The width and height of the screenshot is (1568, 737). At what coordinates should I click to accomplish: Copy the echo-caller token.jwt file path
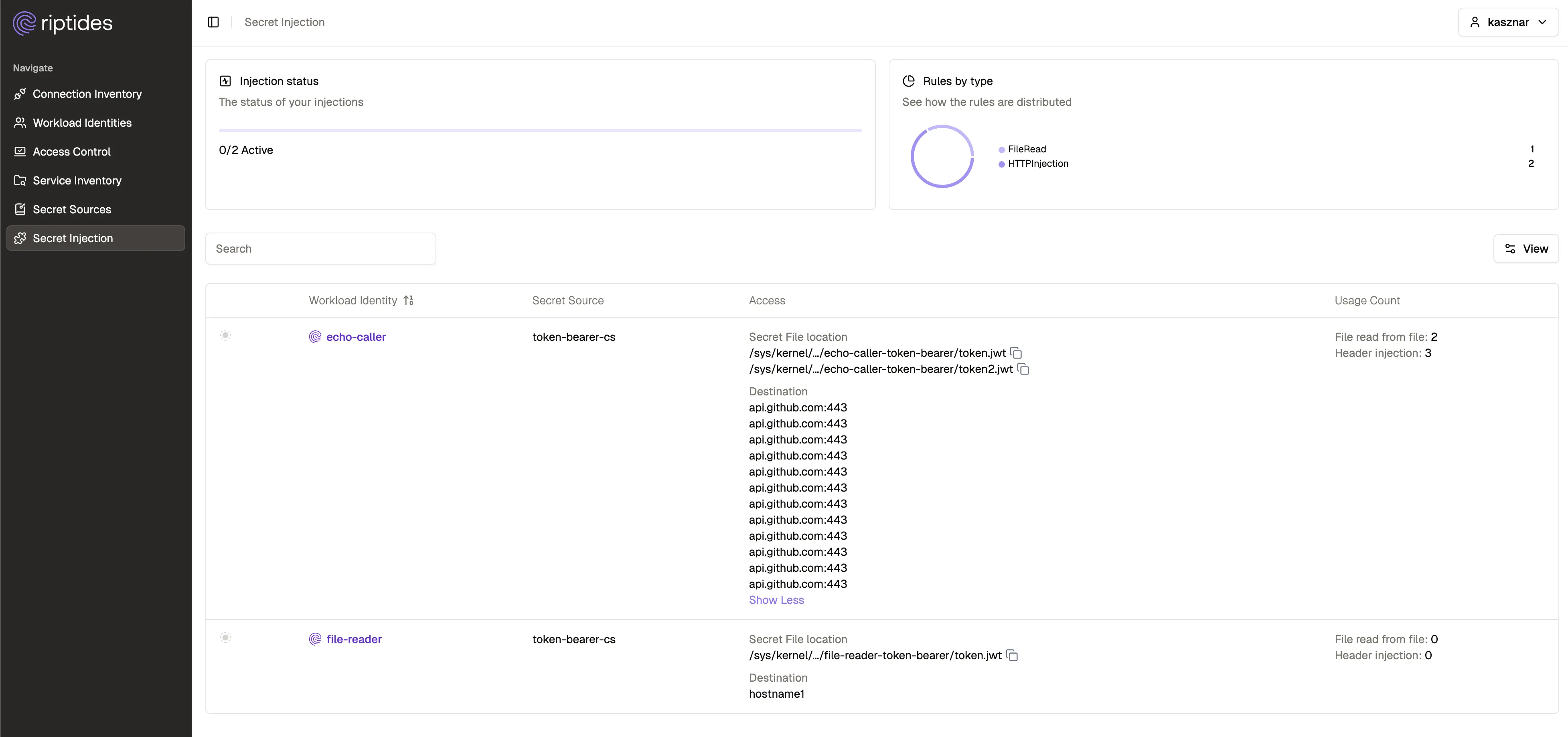tap(1016, 353)
